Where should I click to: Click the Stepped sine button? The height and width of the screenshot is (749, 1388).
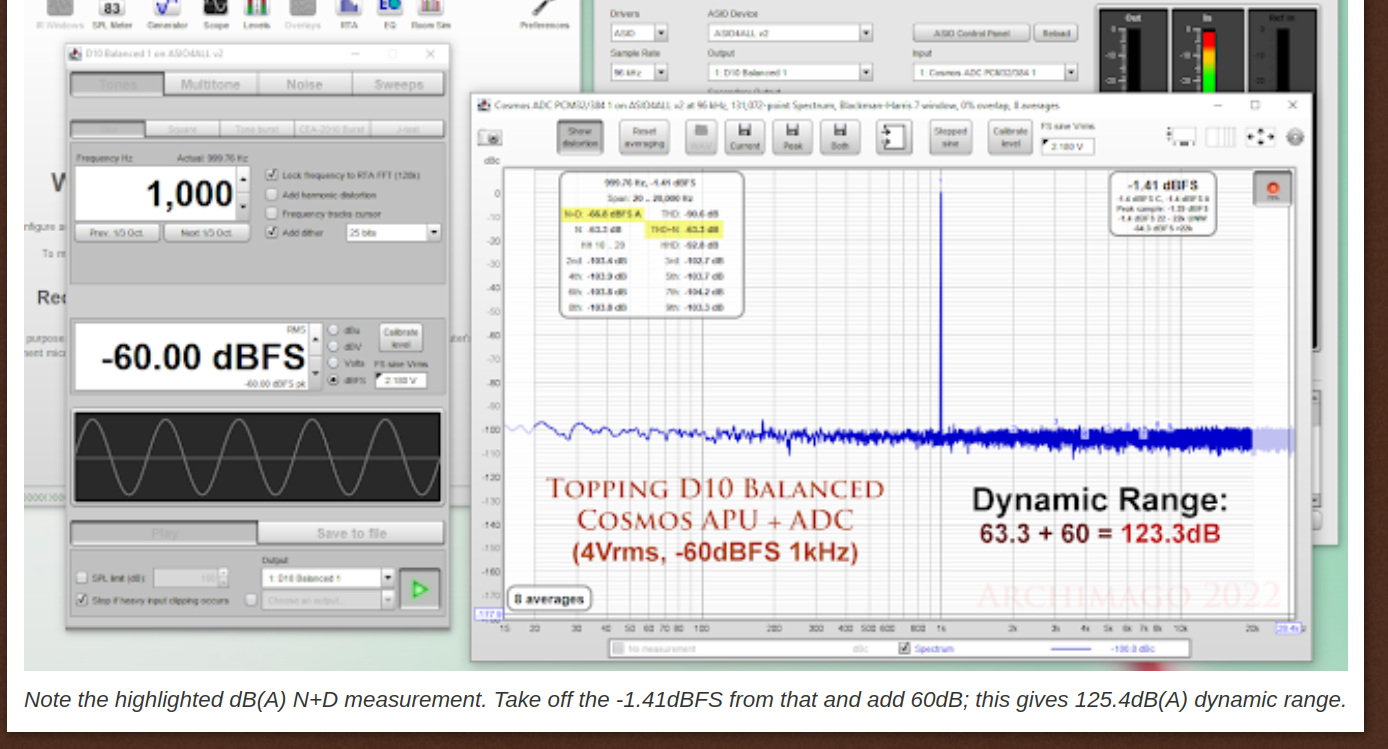coord(950,137)
